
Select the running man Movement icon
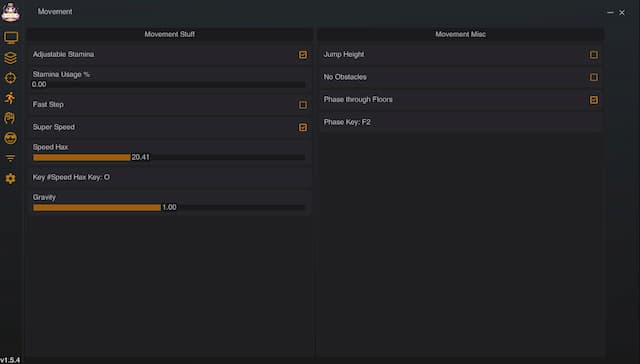point(10,98)
